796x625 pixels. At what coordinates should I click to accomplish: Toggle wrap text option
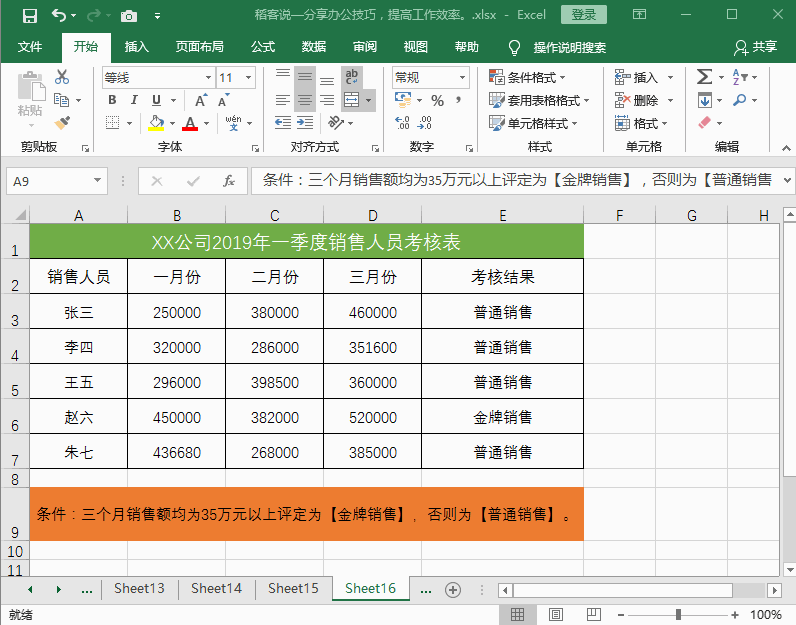(x=351, y=77)
